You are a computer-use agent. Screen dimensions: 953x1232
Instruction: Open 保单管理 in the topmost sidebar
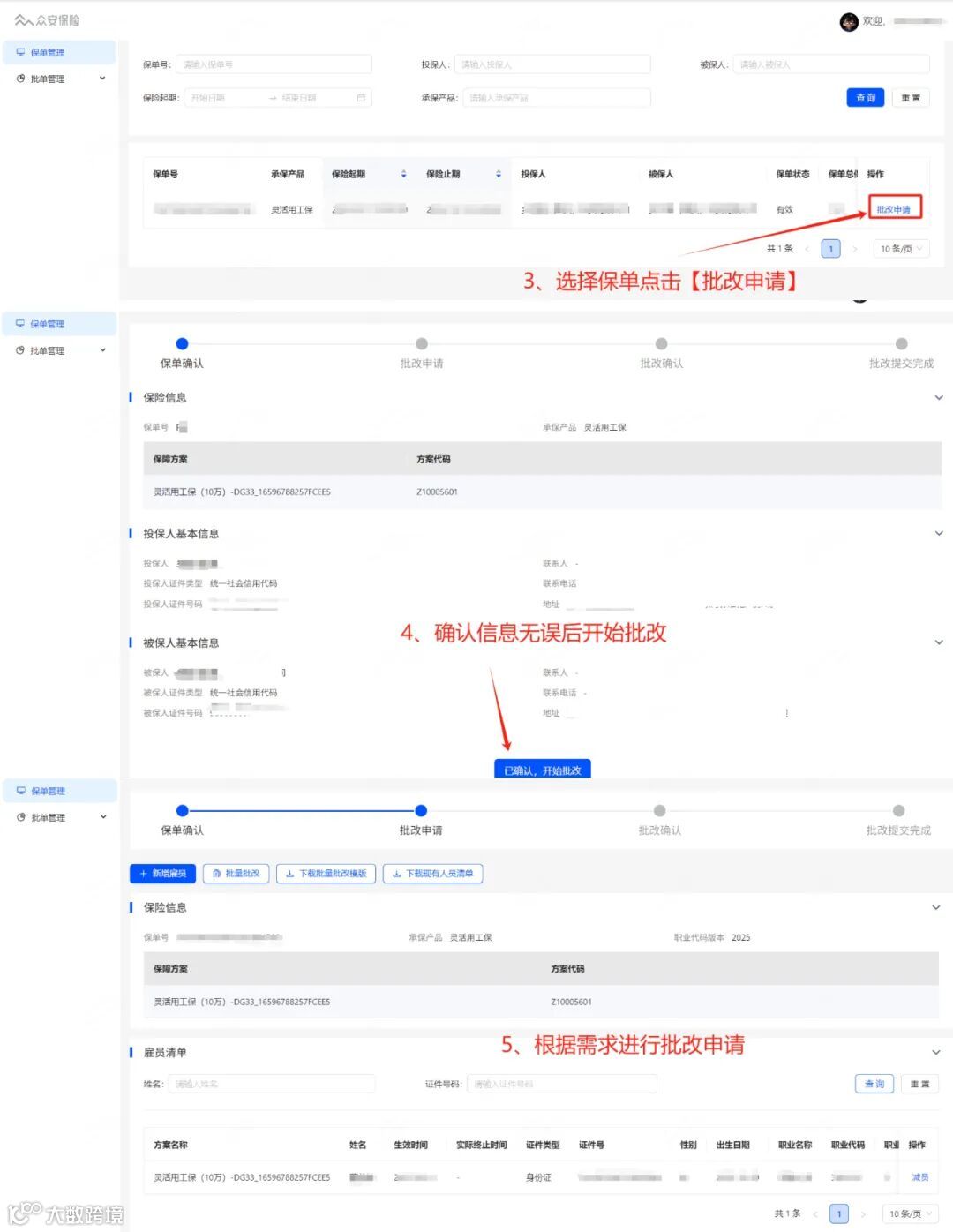coord(59,53)
